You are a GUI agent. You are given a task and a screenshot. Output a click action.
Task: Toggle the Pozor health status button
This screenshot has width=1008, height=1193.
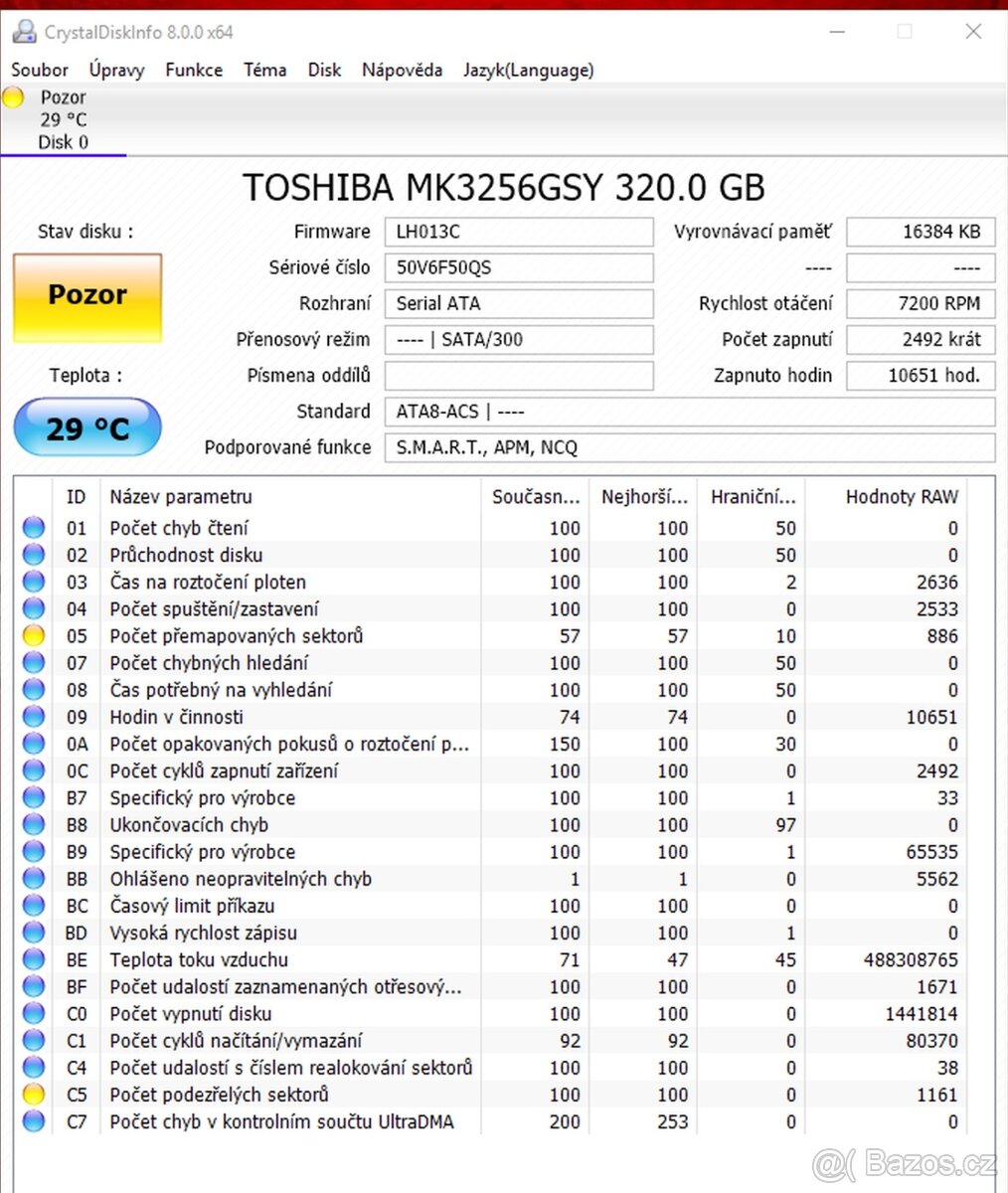tap(86, 295)
